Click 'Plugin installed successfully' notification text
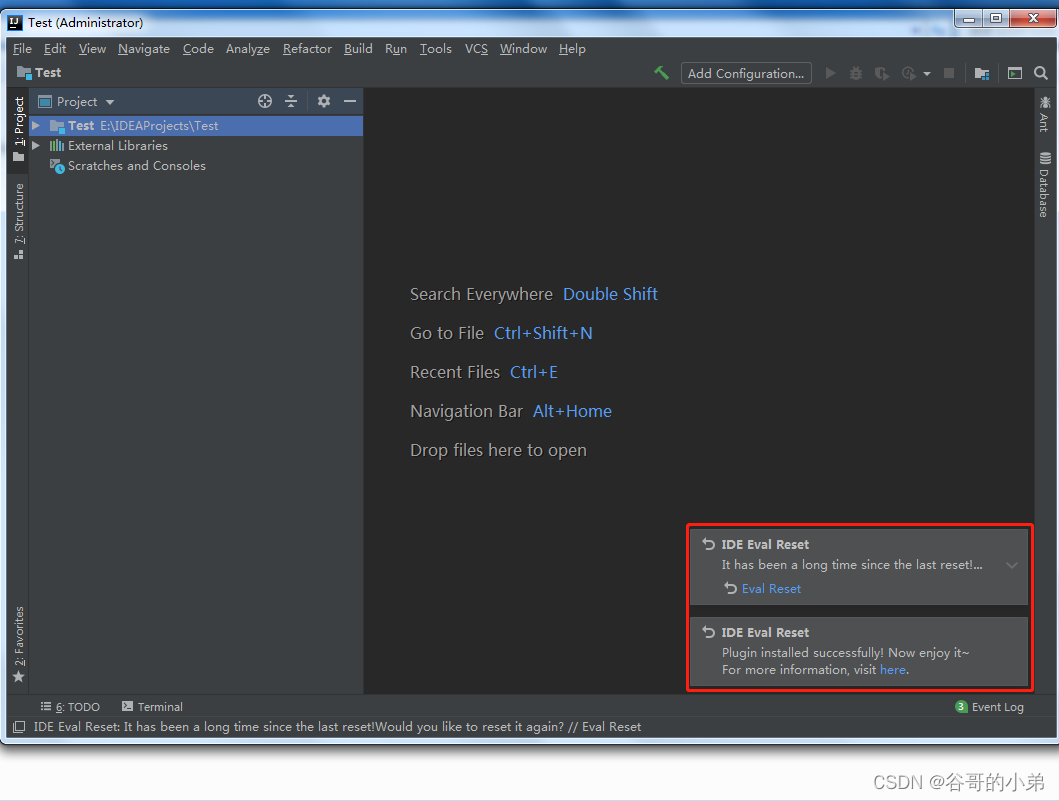Viewport: 1059px width, 801px height. coord(845,652)
